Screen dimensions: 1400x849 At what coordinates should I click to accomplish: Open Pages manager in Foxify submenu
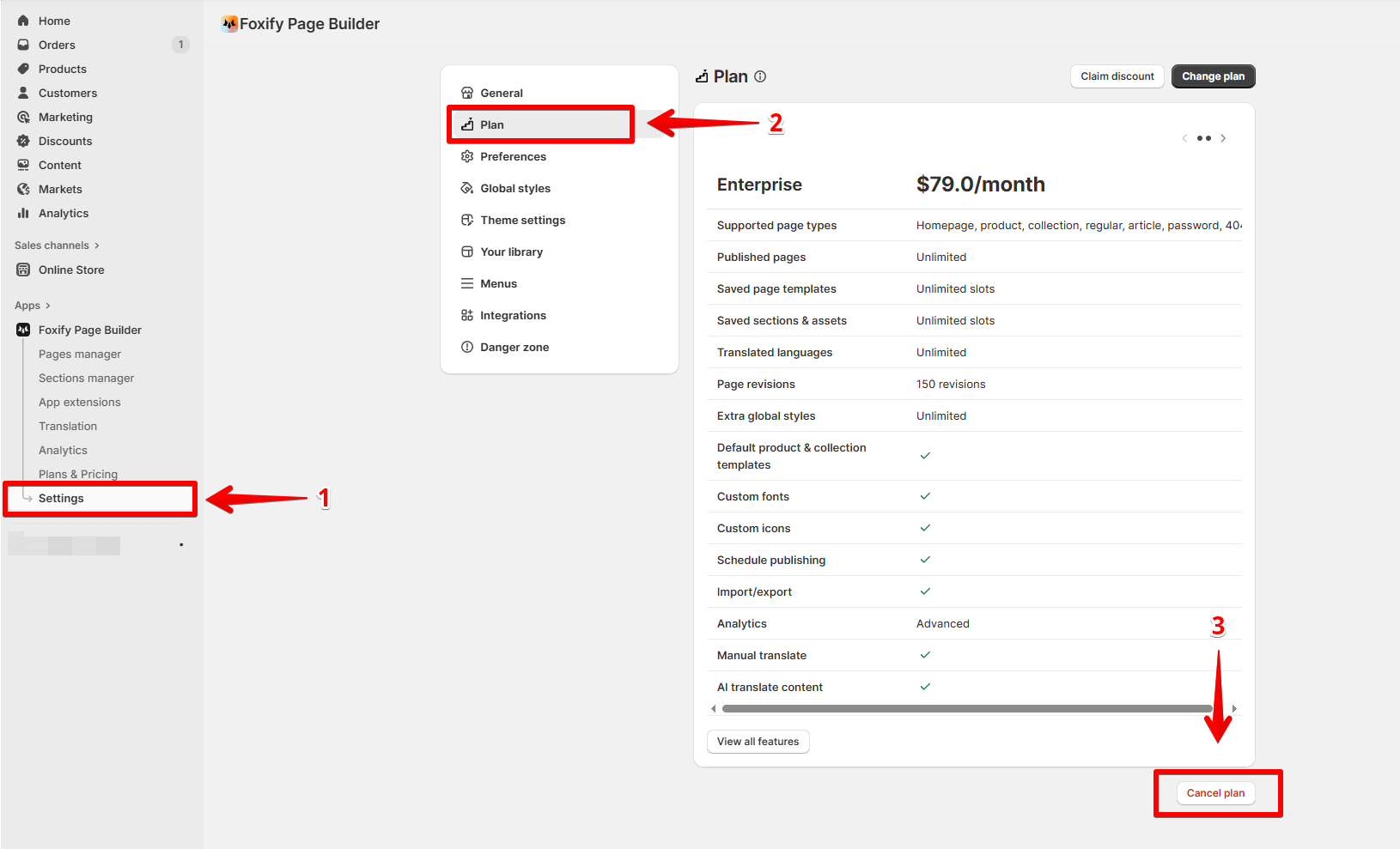pos(80,354)
